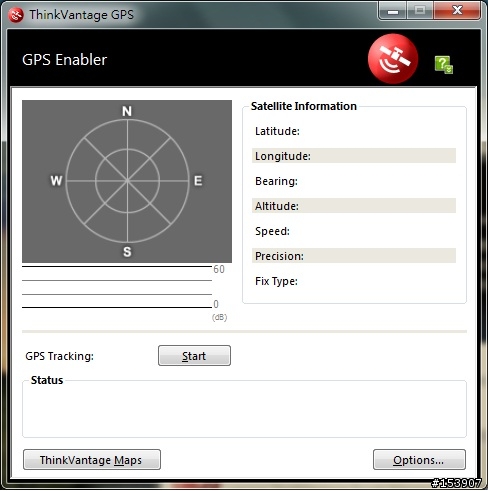Screen dimensions: 488x491
Task: Click the N marker on compass
Action: coord(127,111)
